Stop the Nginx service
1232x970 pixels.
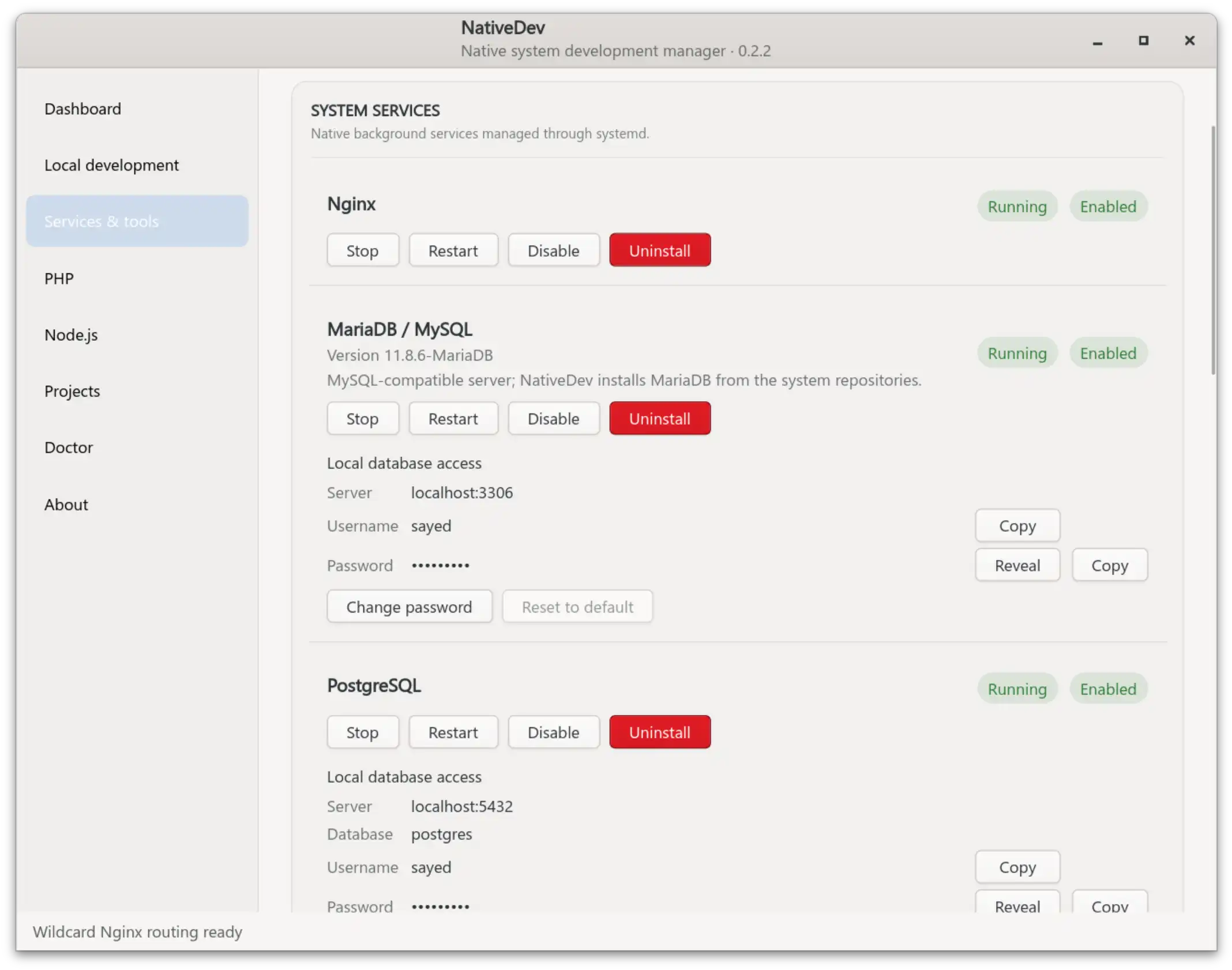coord(363,250)
